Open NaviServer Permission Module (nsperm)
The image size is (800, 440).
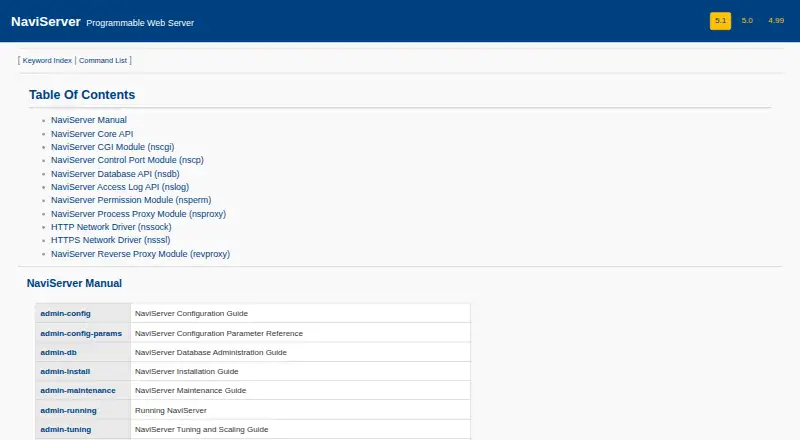[131, 200]
